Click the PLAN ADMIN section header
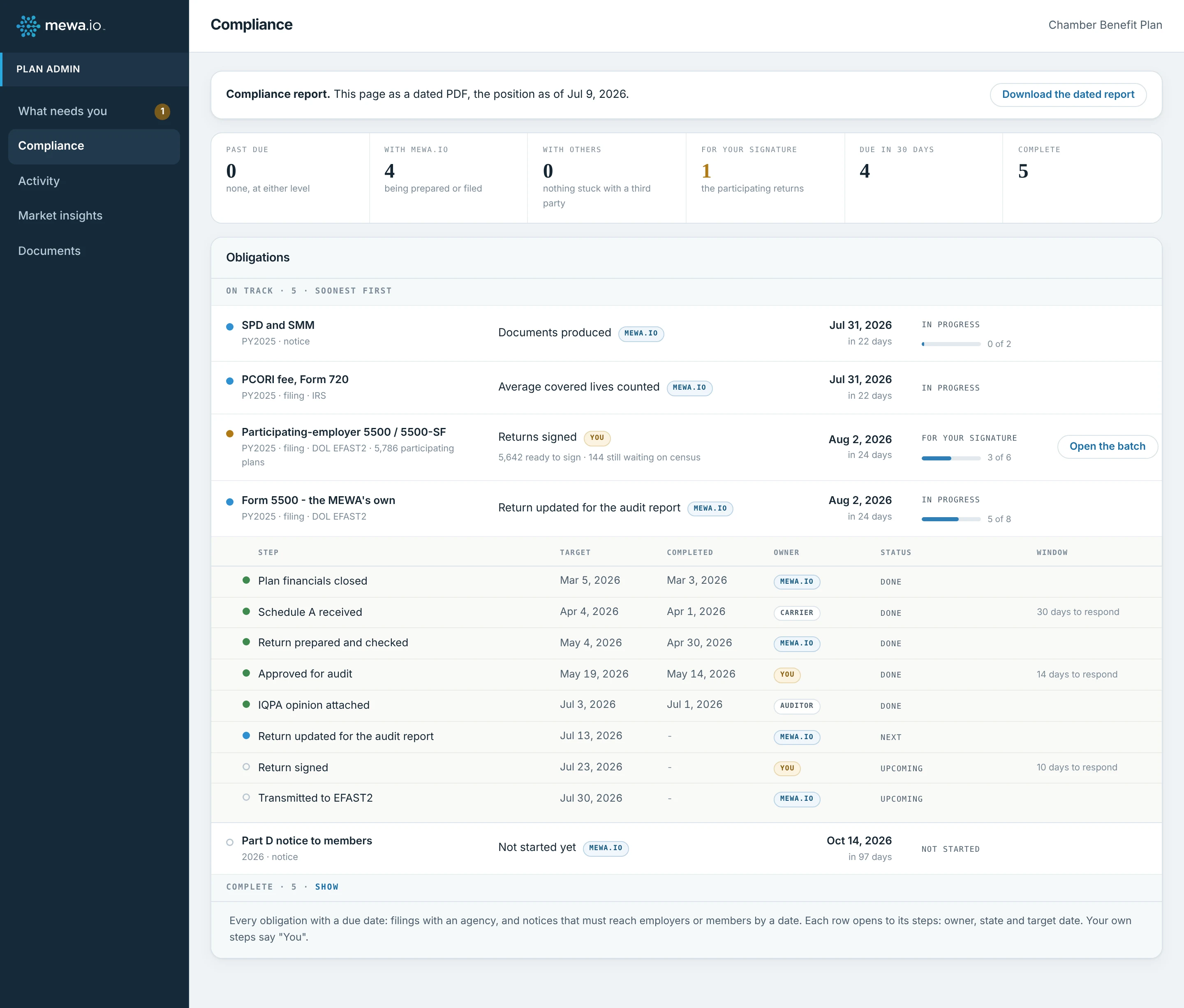 click(x=94, y=69)
